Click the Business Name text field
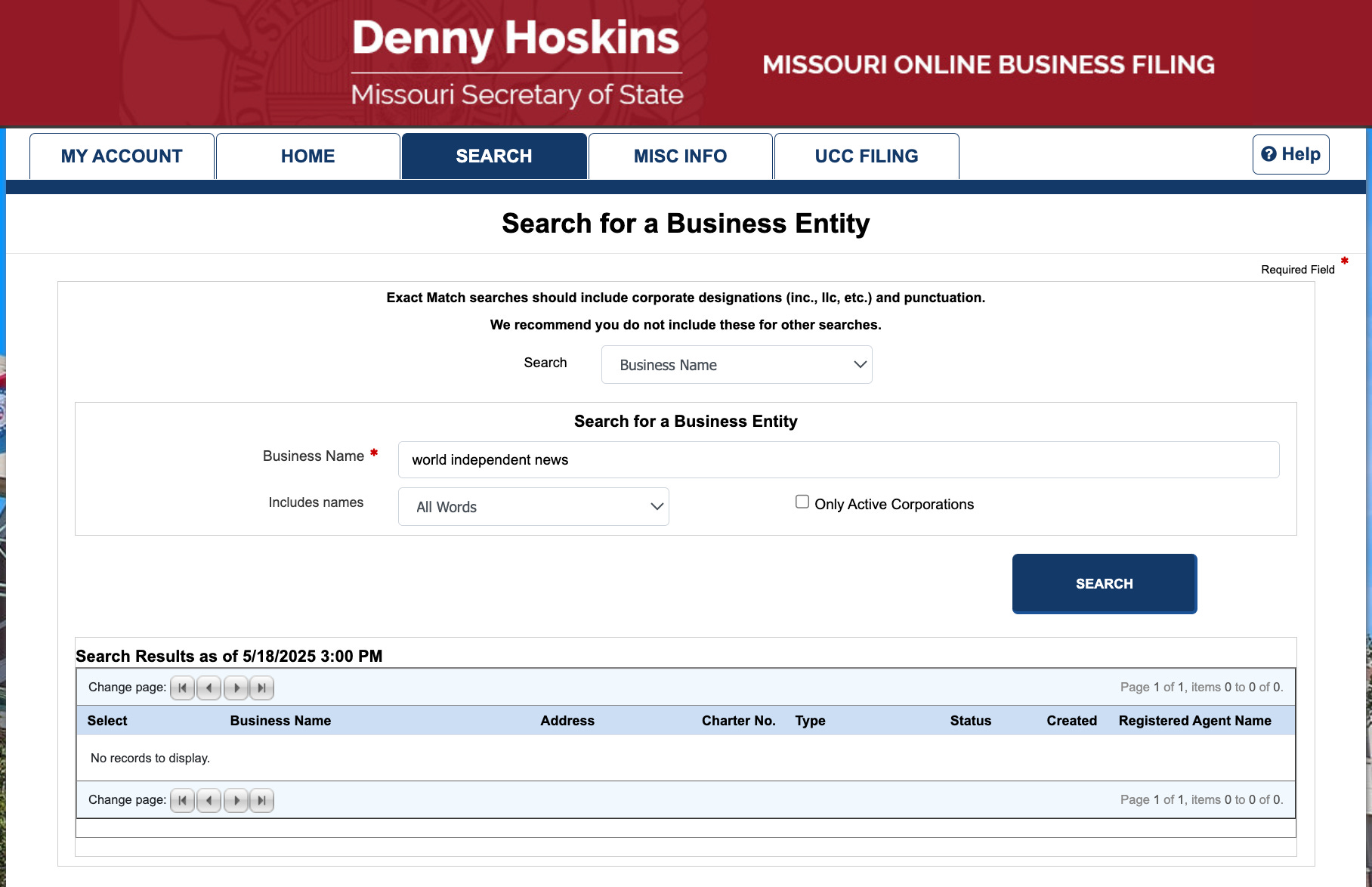 point(839,459)
